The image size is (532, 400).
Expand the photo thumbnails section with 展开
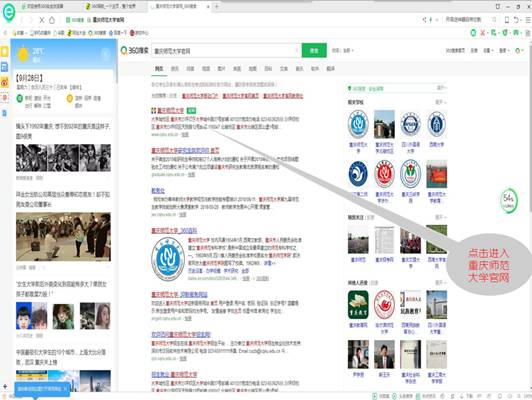pos(440,217)
